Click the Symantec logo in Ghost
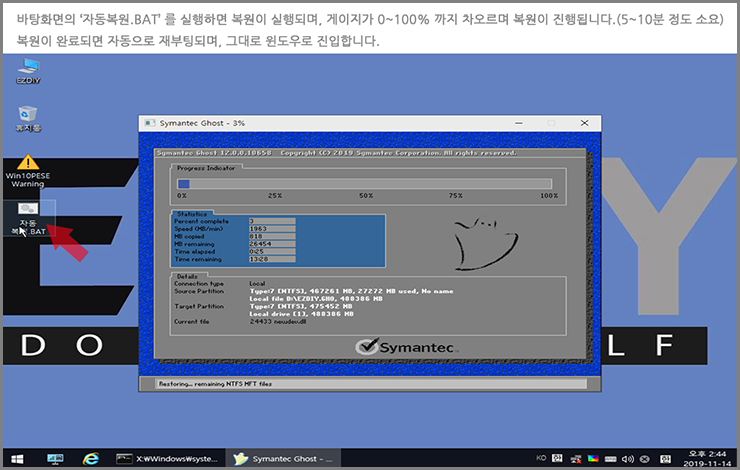 pyautogui.click(x=406, y=347)
